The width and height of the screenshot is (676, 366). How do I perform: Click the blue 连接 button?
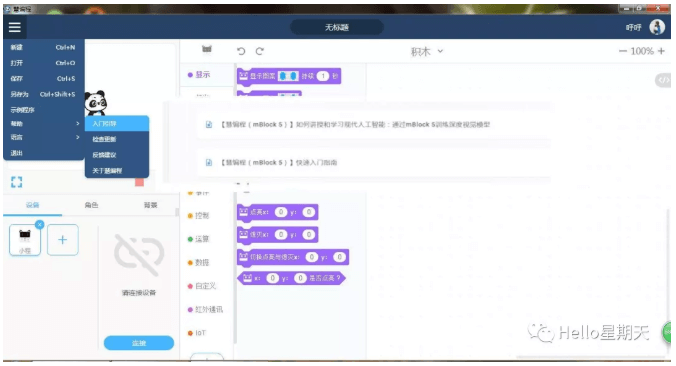pos(139,343)
